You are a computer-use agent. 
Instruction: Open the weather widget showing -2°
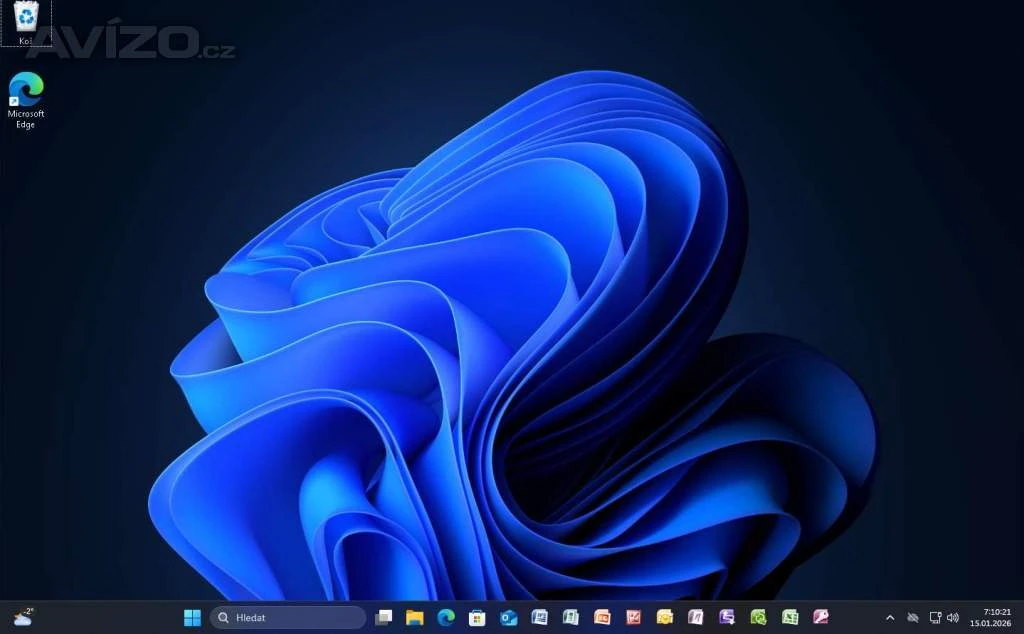coord(23,617)
